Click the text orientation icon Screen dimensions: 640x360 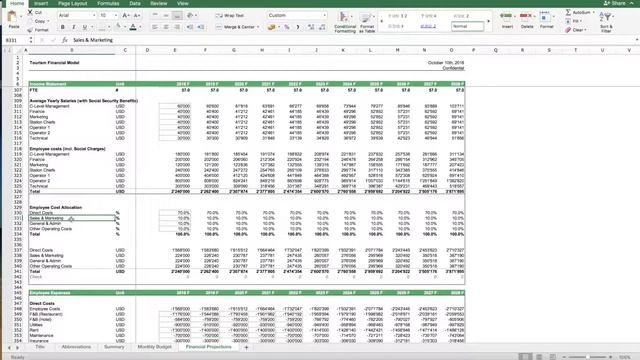pyautogui.click(x=190, y=15)
